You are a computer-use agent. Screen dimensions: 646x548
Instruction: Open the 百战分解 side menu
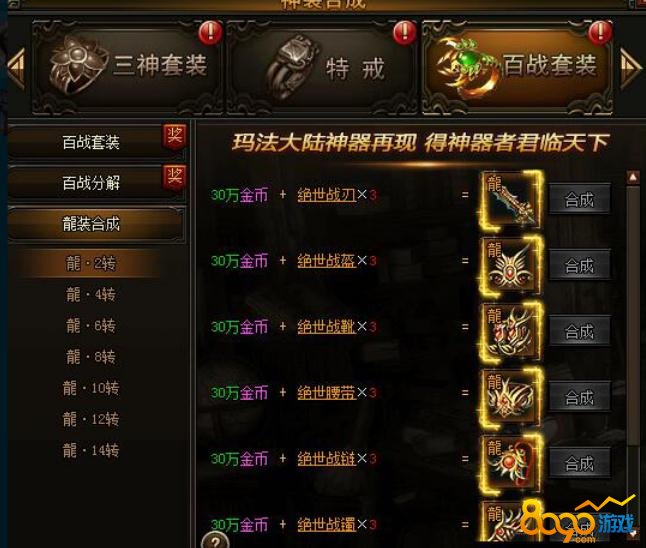pyautogui.click(x=91, y=183)
